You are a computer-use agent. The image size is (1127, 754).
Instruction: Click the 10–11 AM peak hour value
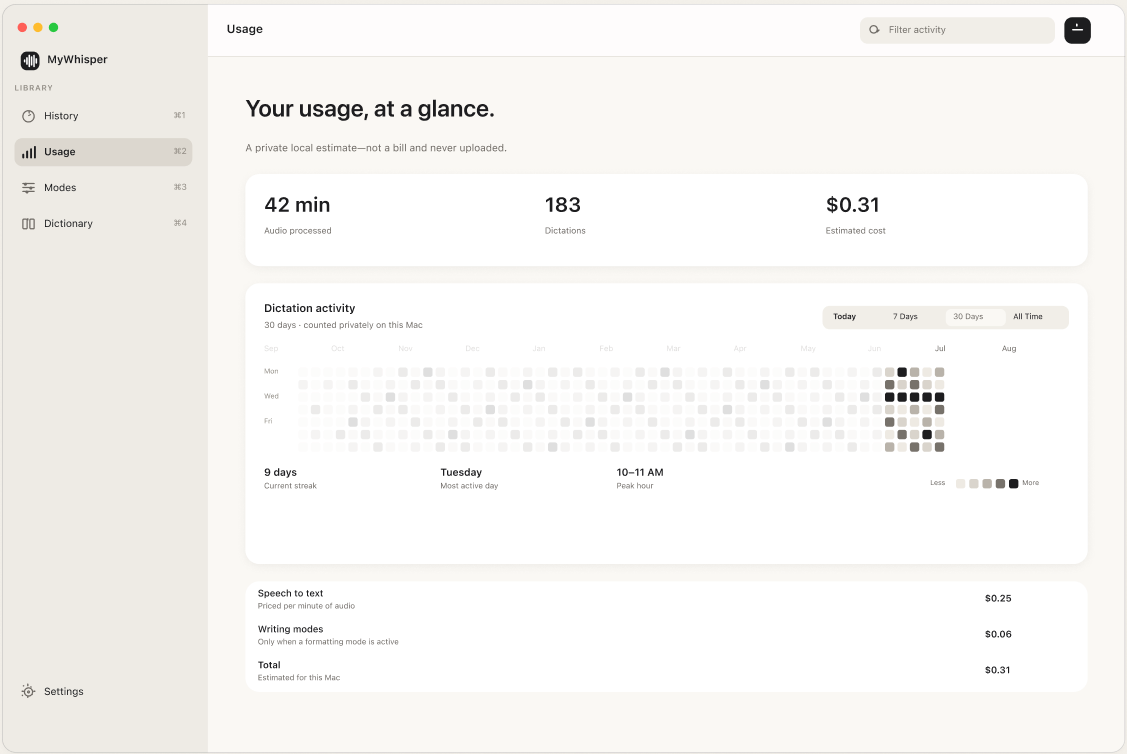pyautogui.click(x=640, y=472)
